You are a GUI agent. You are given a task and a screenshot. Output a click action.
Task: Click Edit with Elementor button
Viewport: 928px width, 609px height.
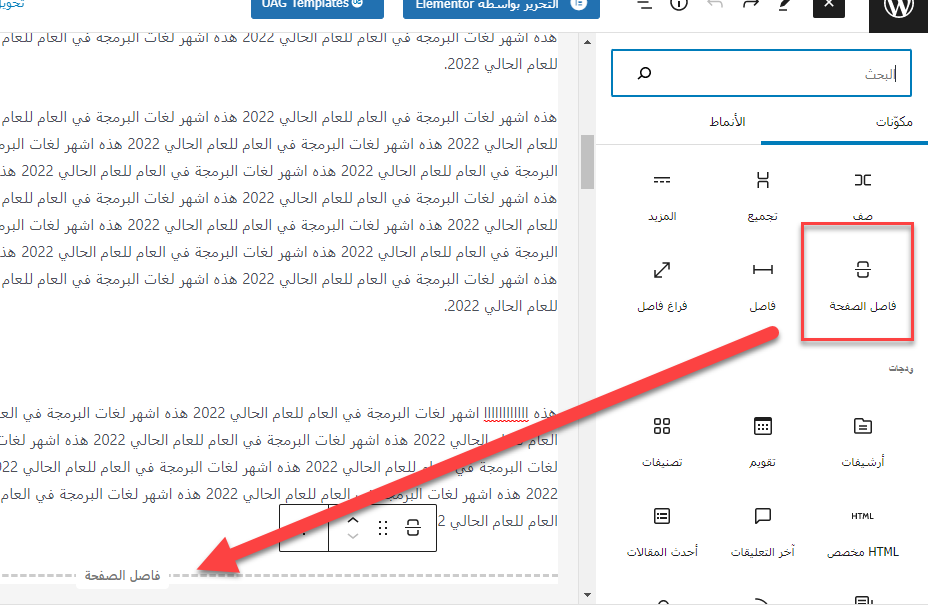coord(501,5)
